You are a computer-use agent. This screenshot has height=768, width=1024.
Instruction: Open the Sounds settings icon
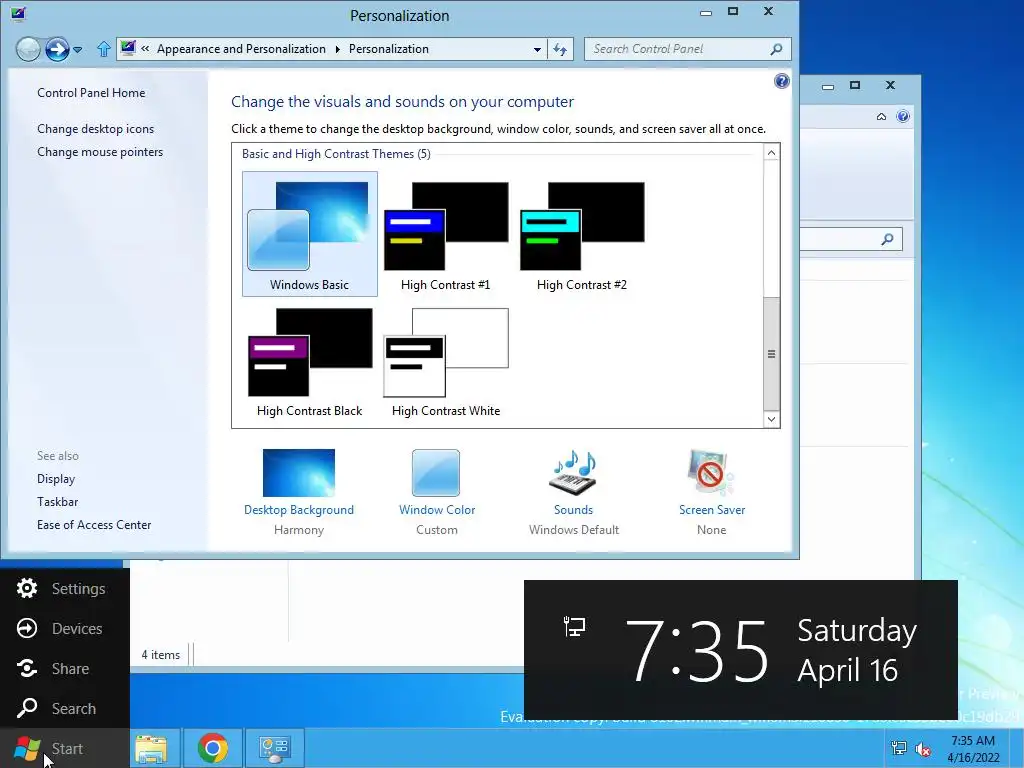click(x=573, y=473)
